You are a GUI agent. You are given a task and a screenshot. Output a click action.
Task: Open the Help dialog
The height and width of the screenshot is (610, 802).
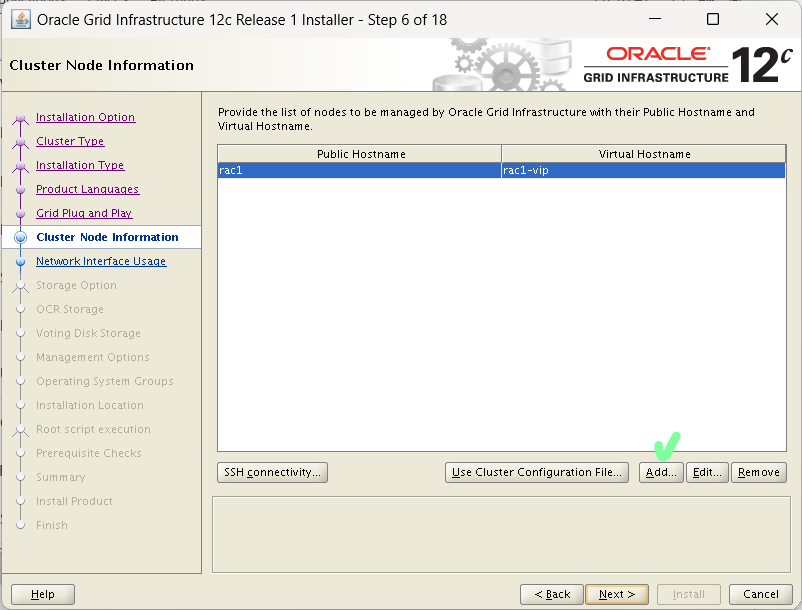pyautogui.click(x=43, y=594)
